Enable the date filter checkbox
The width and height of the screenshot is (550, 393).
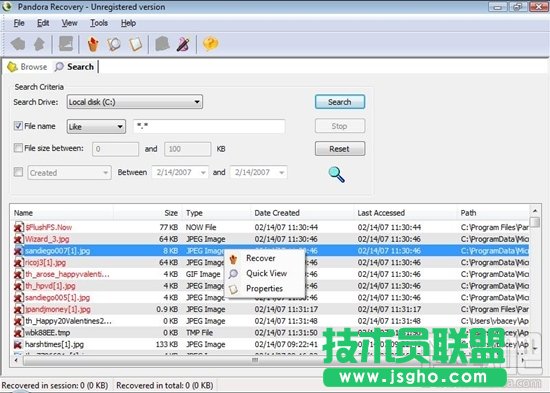(x=18, y=172)
